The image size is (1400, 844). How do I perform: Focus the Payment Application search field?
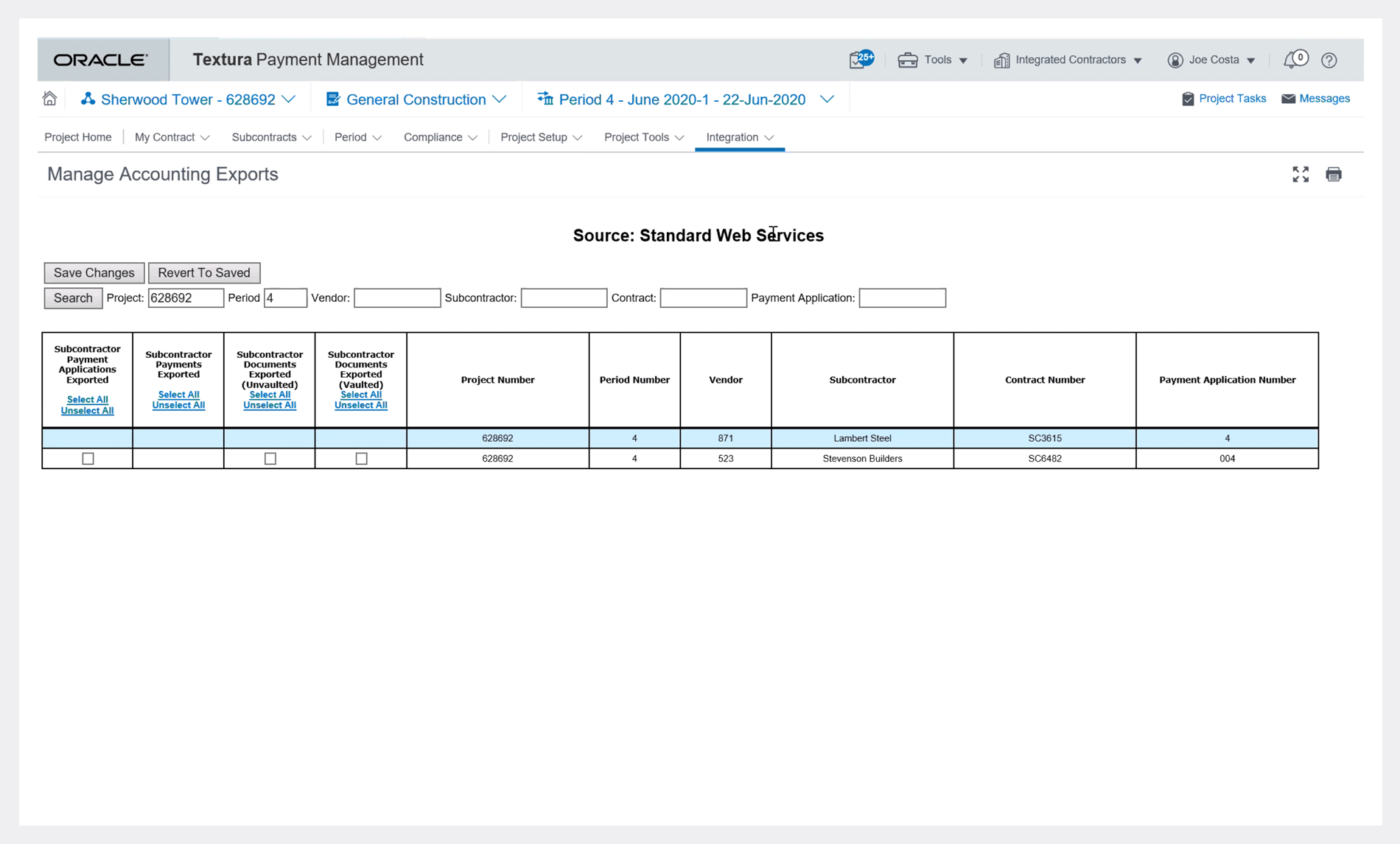902,298
